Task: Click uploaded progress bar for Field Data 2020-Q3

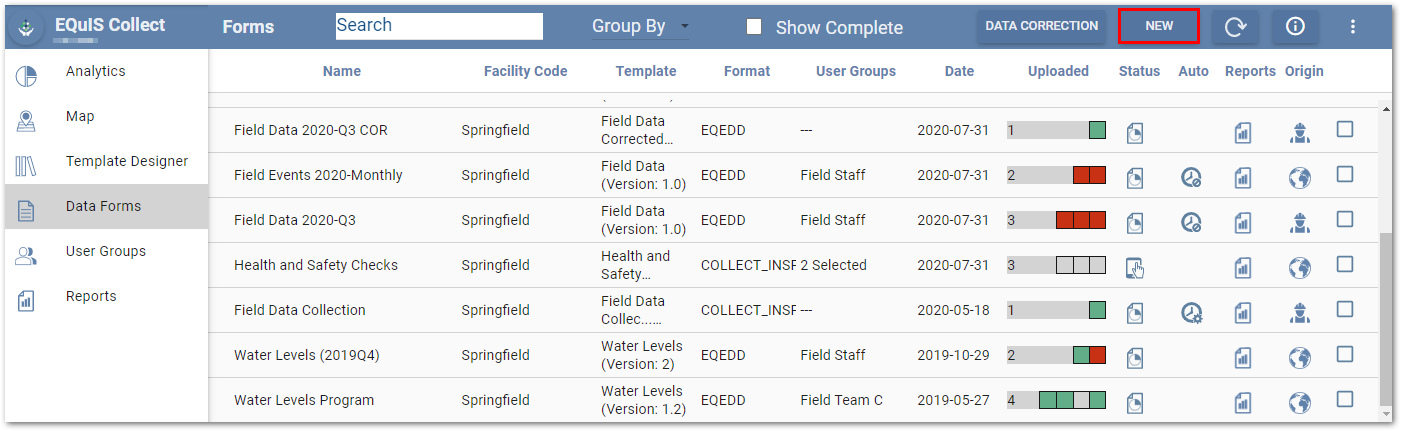Action: 1056,220
